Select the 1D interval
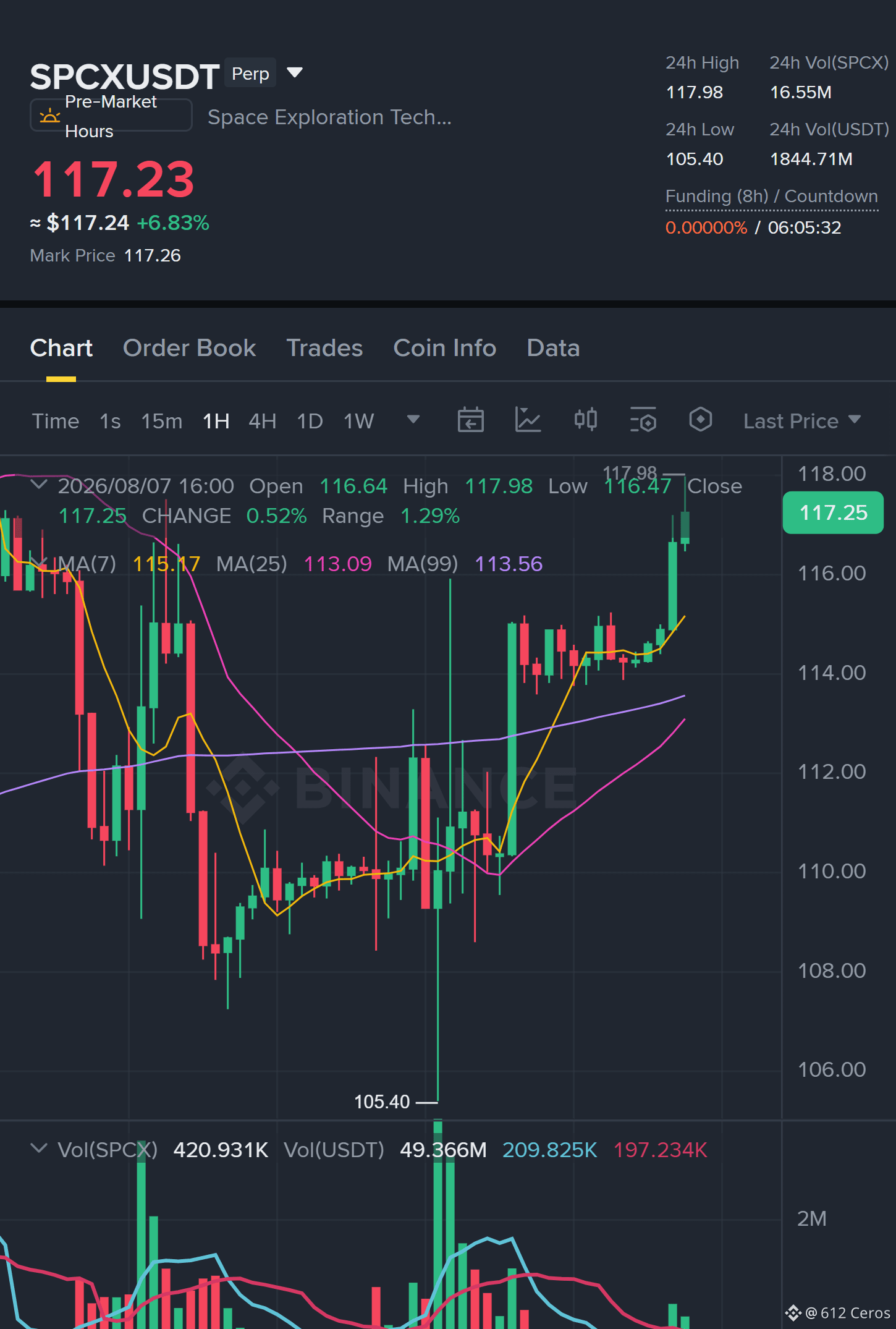The width and height of the screenshot is (896, 1329). coord(310,421)
